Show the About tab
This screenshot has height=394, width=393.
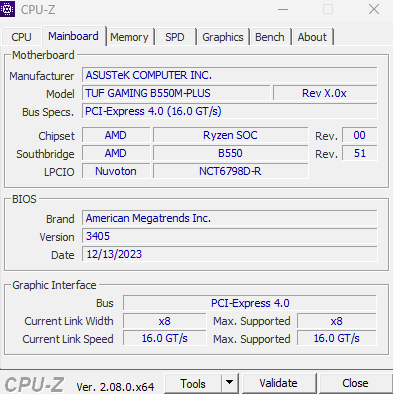click(x=312, y=37)
